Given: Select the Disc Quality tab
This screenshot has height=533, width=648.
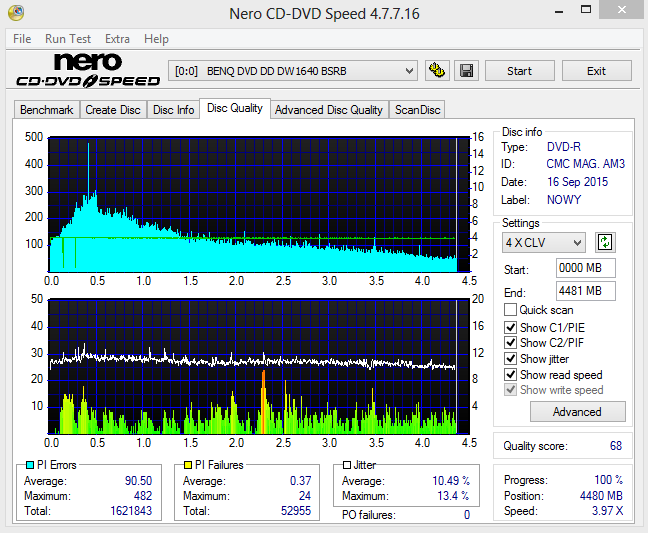Looking at the screenshot, I should 235,108.
